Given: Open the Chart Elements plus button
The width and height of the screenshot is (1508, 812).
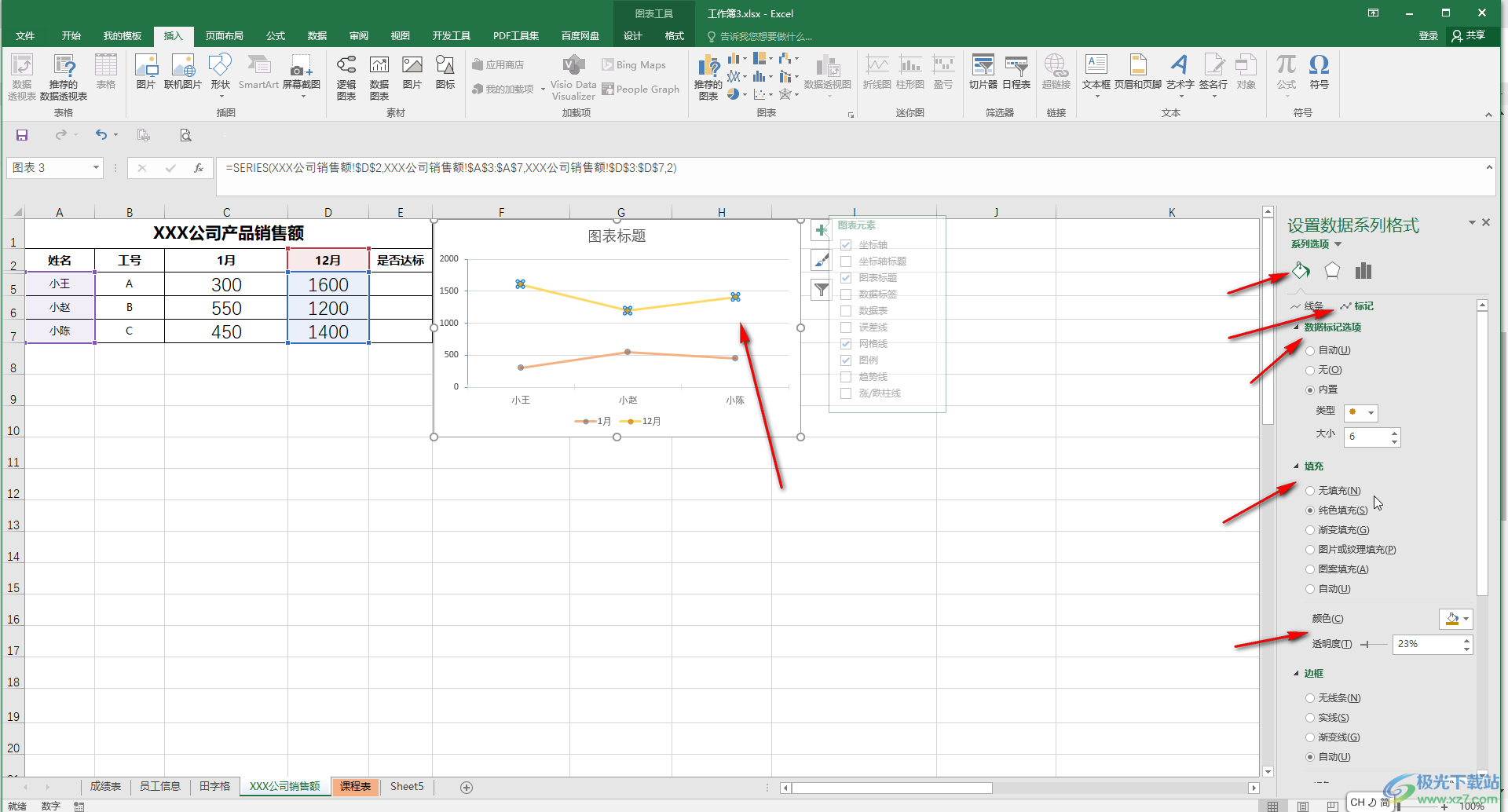Looking at the screenshot, I should click(x=821, y=230).
